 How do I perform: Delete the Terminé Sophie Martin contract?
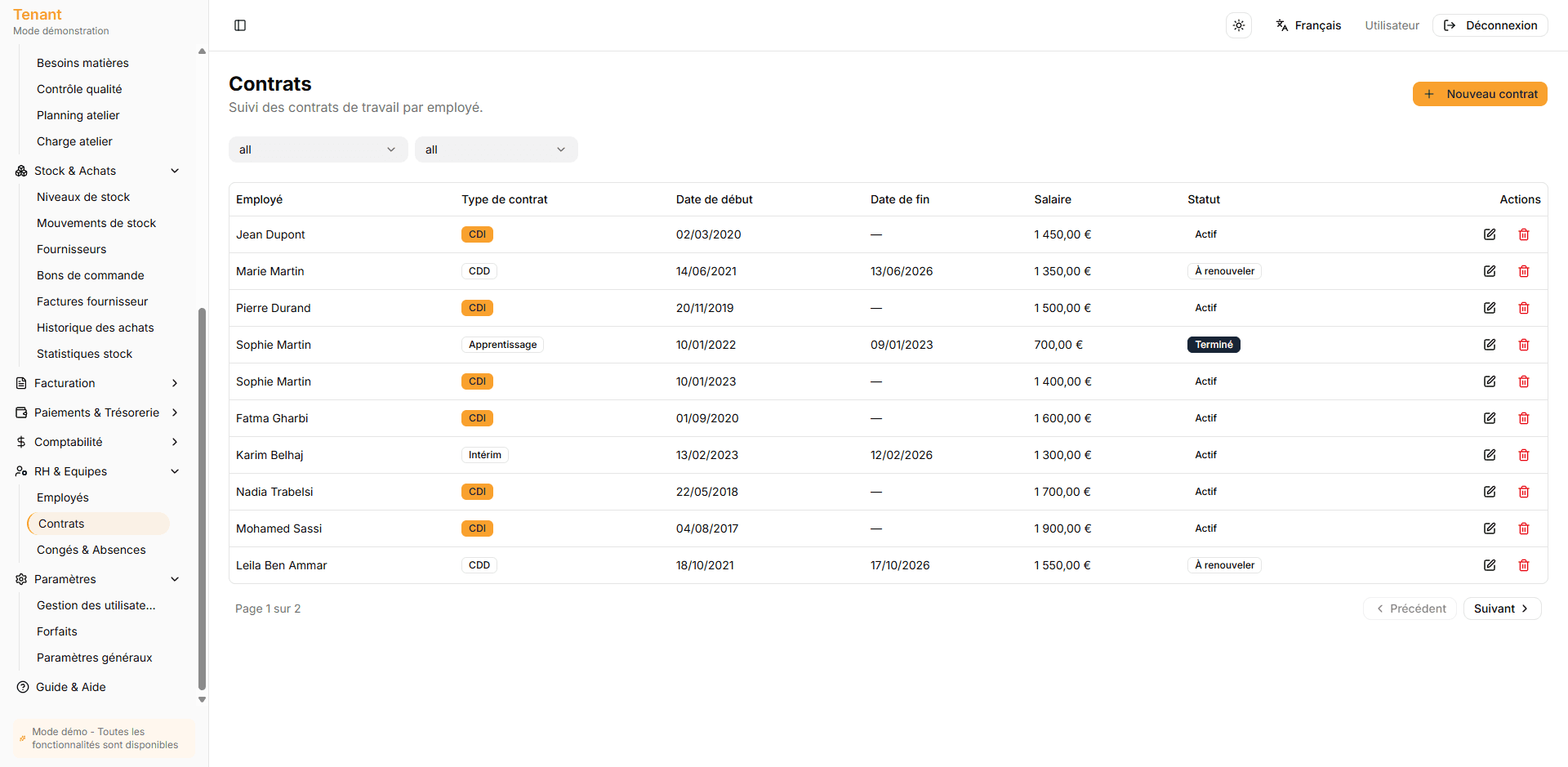point(1524,345)
